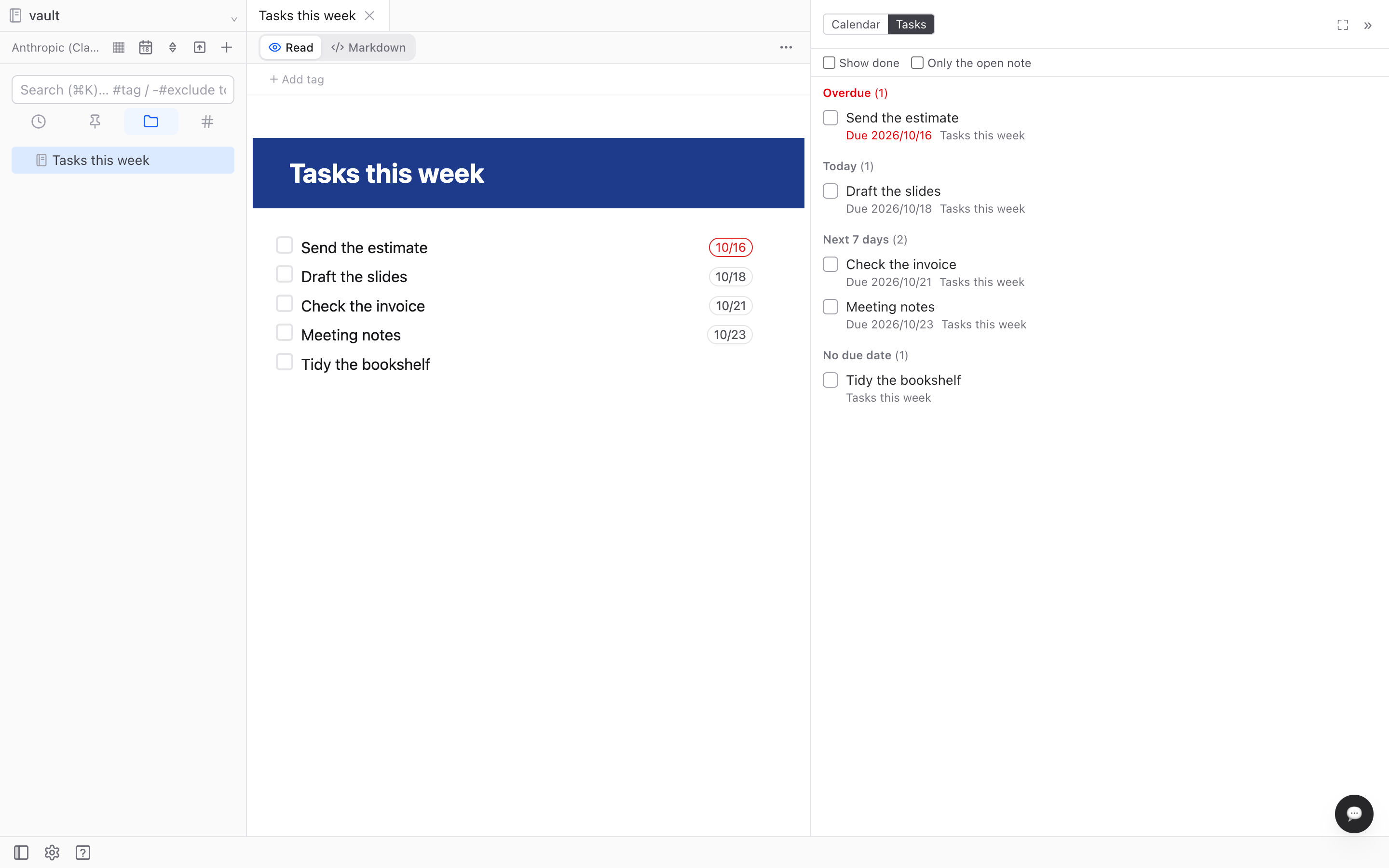Open the daily note calendar icon

coord(146,48)
